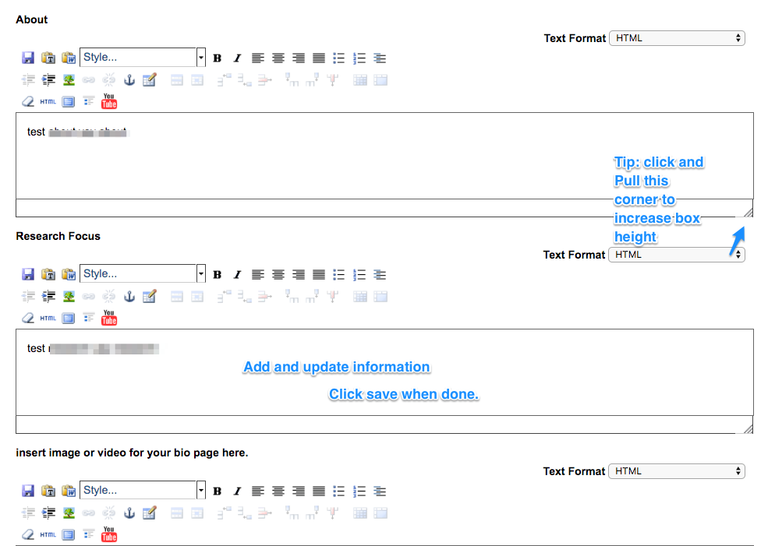Open Text Format dropdown for bio image section
The image size is (768, 546).
tap(677, 471)
